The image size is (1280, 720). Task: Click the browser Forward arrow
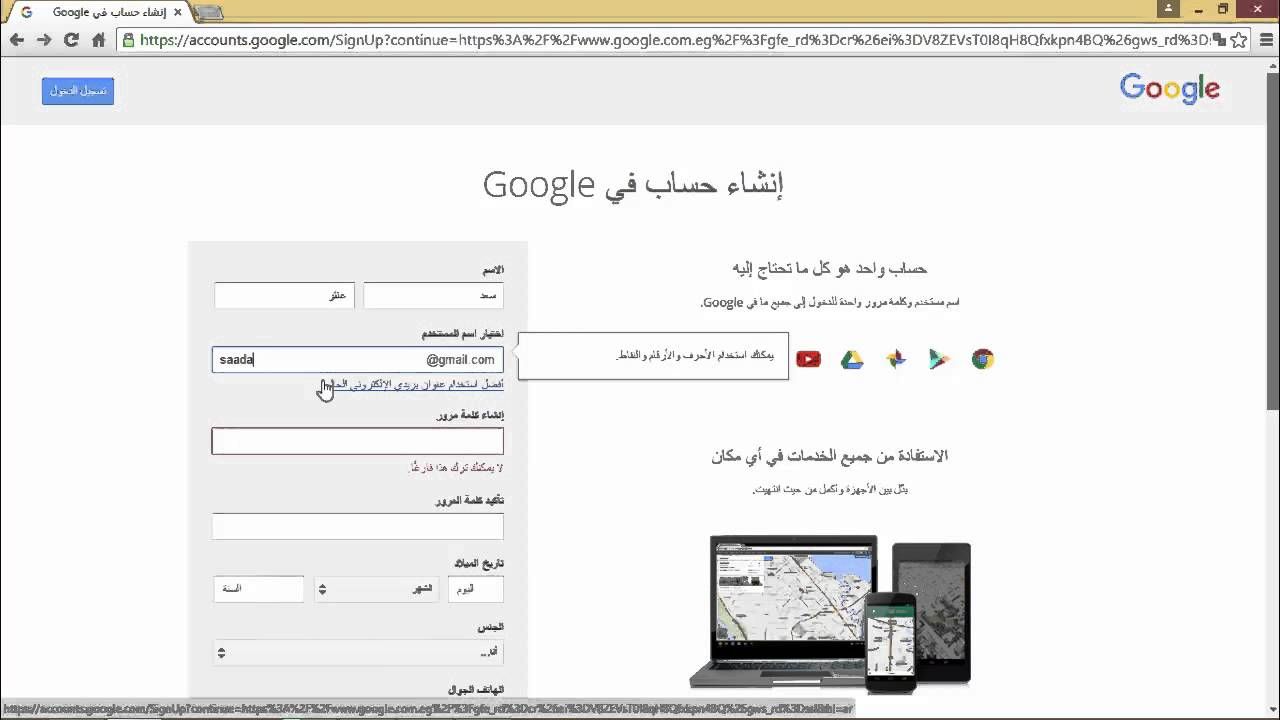[x=44, y=40]
